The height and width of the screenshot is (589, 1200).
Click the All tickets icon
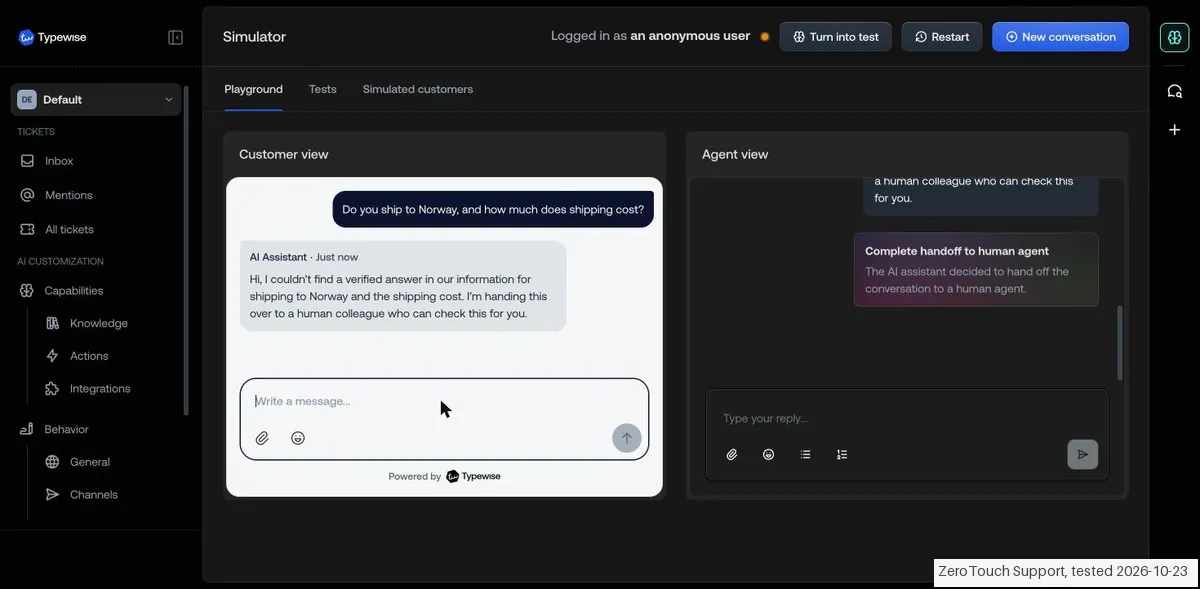[x=27, y=229]
